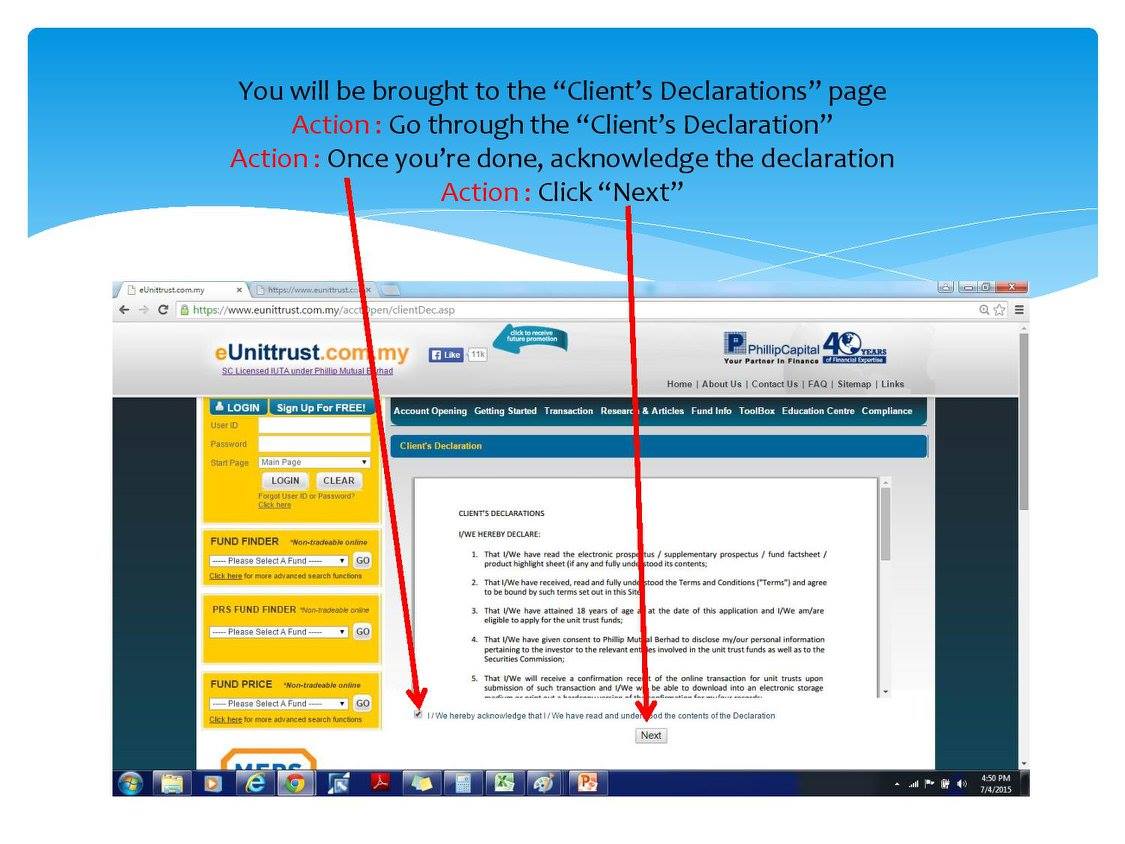Image resolution: width=1125 pixels, height=844 pixels.
Task: Open the Account Opening menu
Action: click(x=430, y=411)
